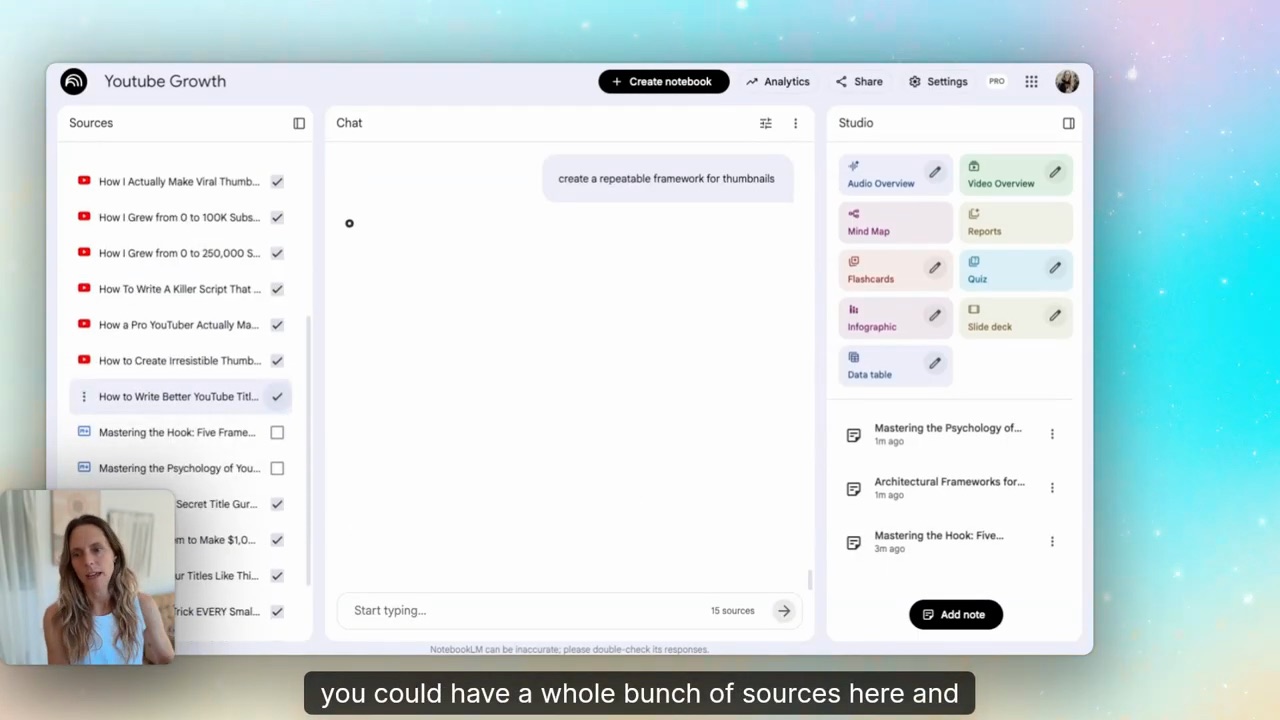Check Mastering the Hook: Five Frame source
Viewport: 1280px width, 720px height.
277,433
